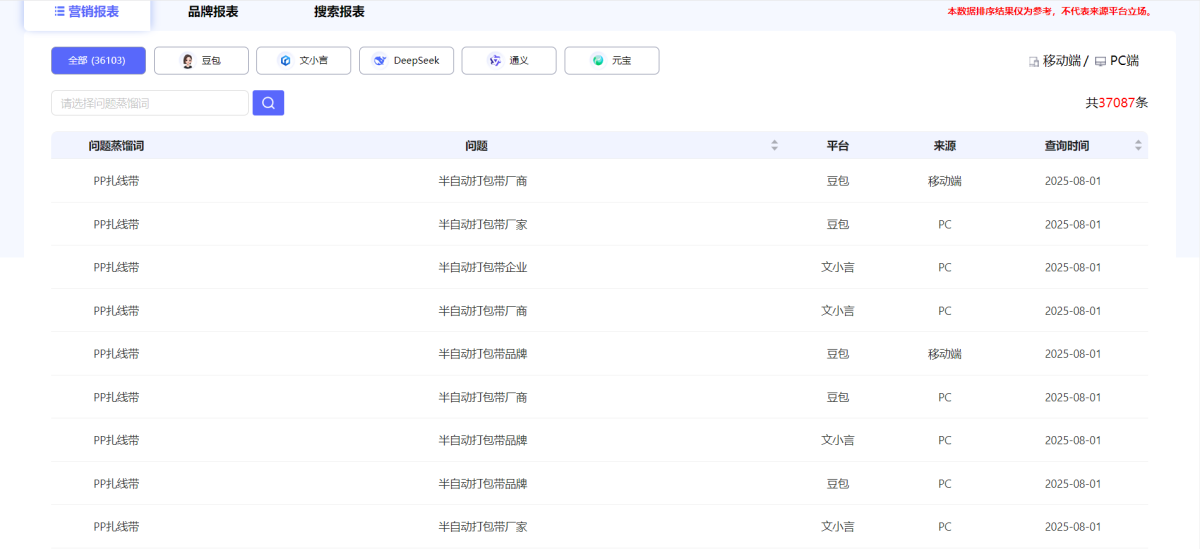Click the red 37087 total count
This screenshot has width=1200, height=549.
(x=1116, y=103)
